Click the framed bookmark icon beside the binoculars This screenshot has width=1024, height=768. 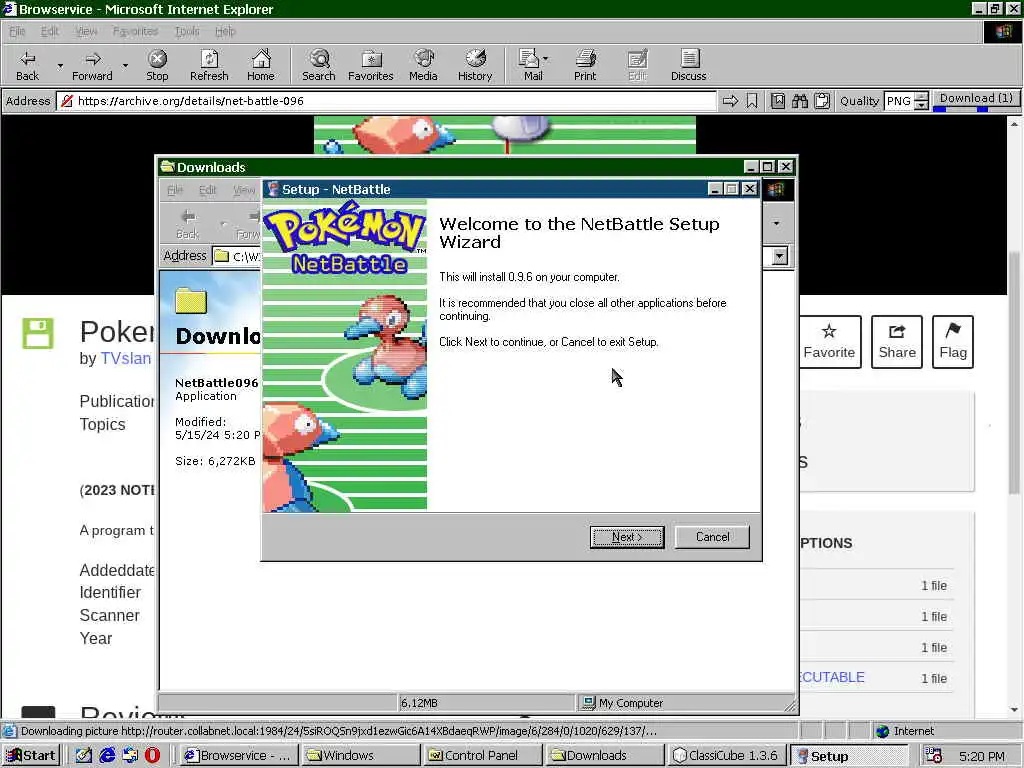pos(778,101)
